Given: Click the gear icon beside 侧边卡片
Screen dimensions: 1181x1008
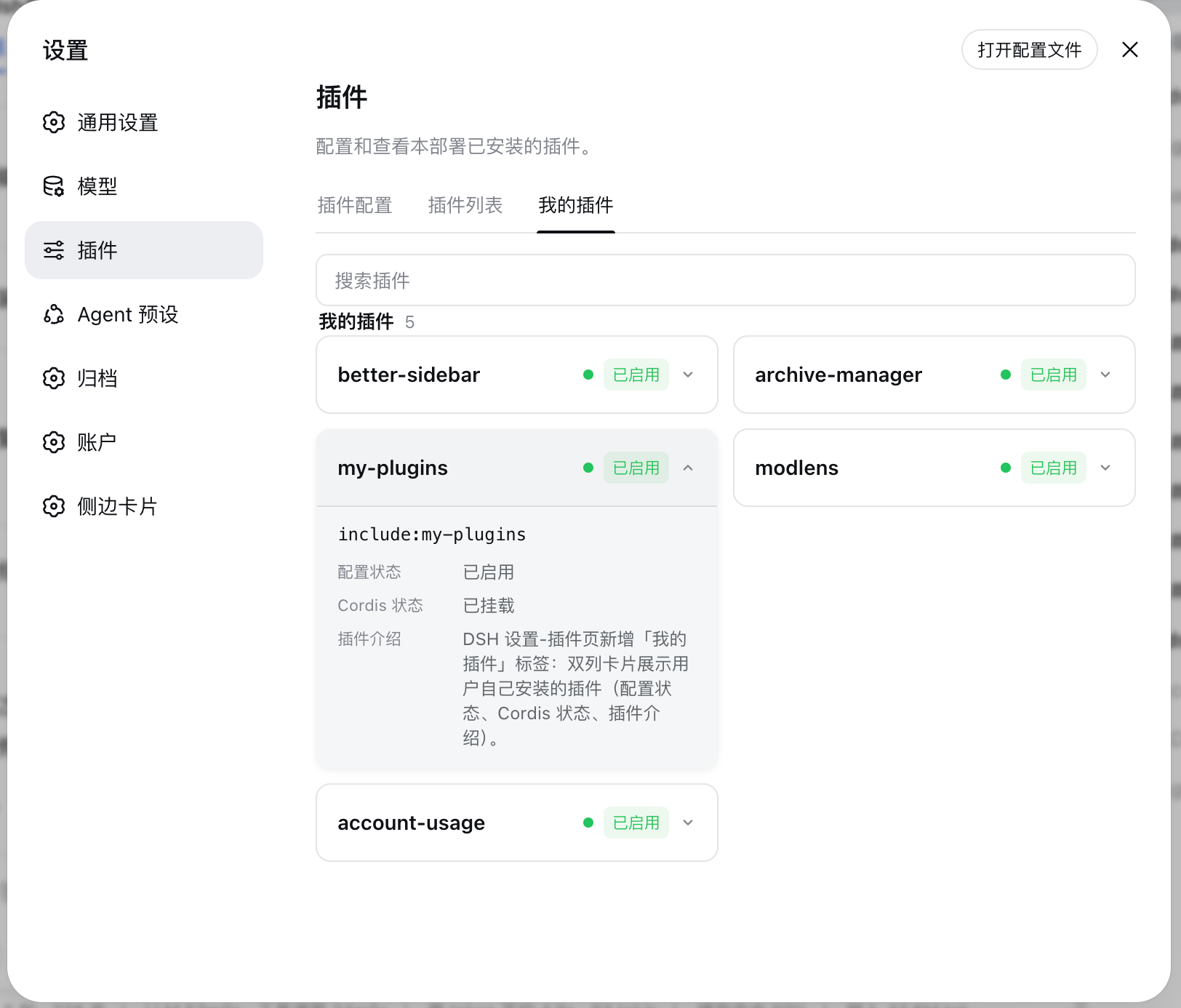Looking at the screenshot, I should 54,506.
